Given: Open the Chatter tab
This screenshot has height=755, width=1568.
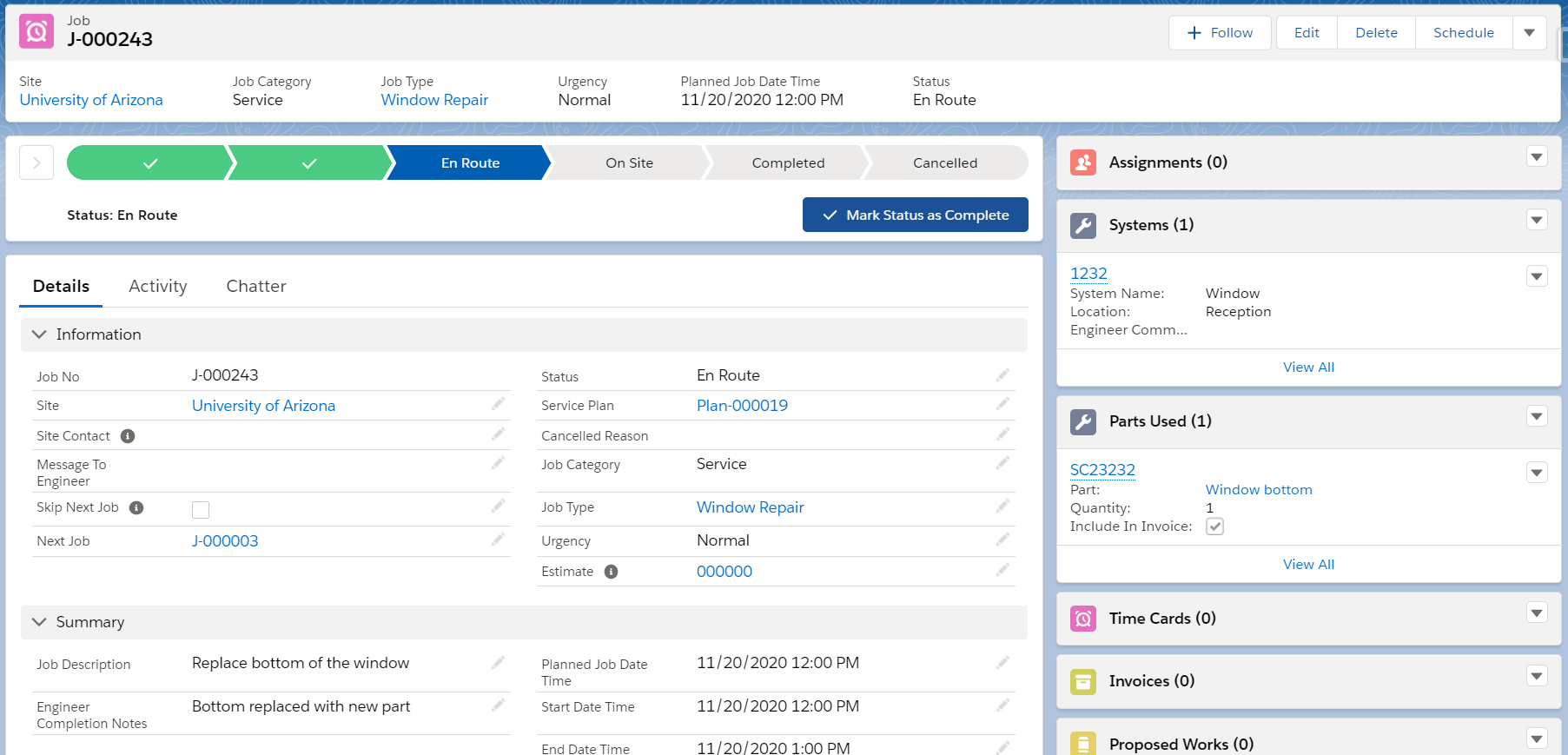Looking at the screenshot, I should pos(255,286).
